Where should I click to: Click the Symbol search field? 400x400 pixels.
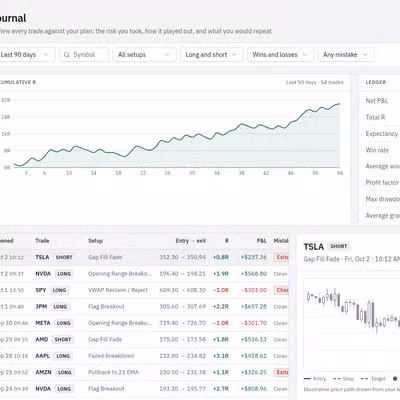84,55
